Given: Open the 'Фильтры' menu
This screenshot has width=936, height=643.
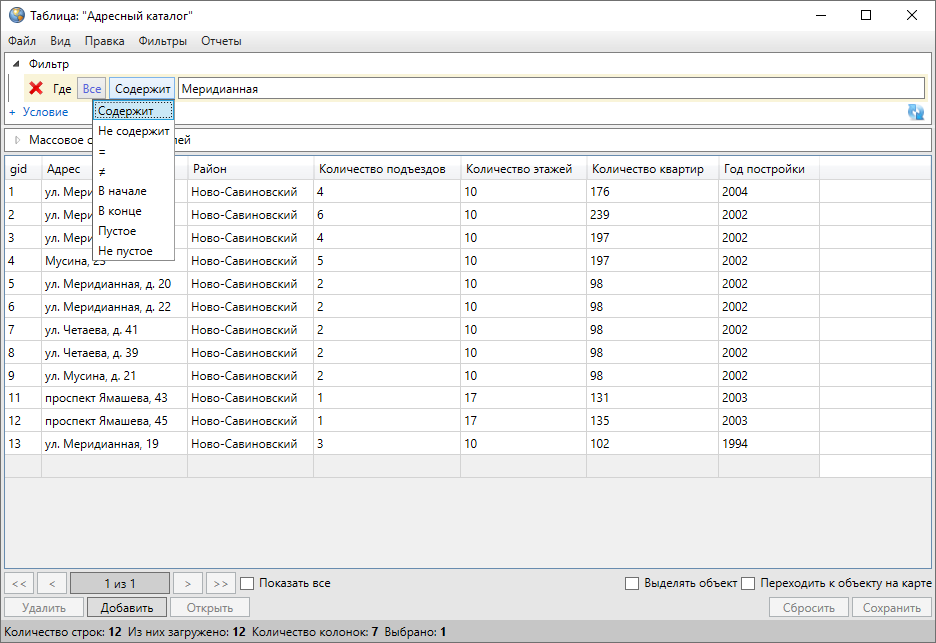Looking at the screenshot, I should click(x=163, y=41).
